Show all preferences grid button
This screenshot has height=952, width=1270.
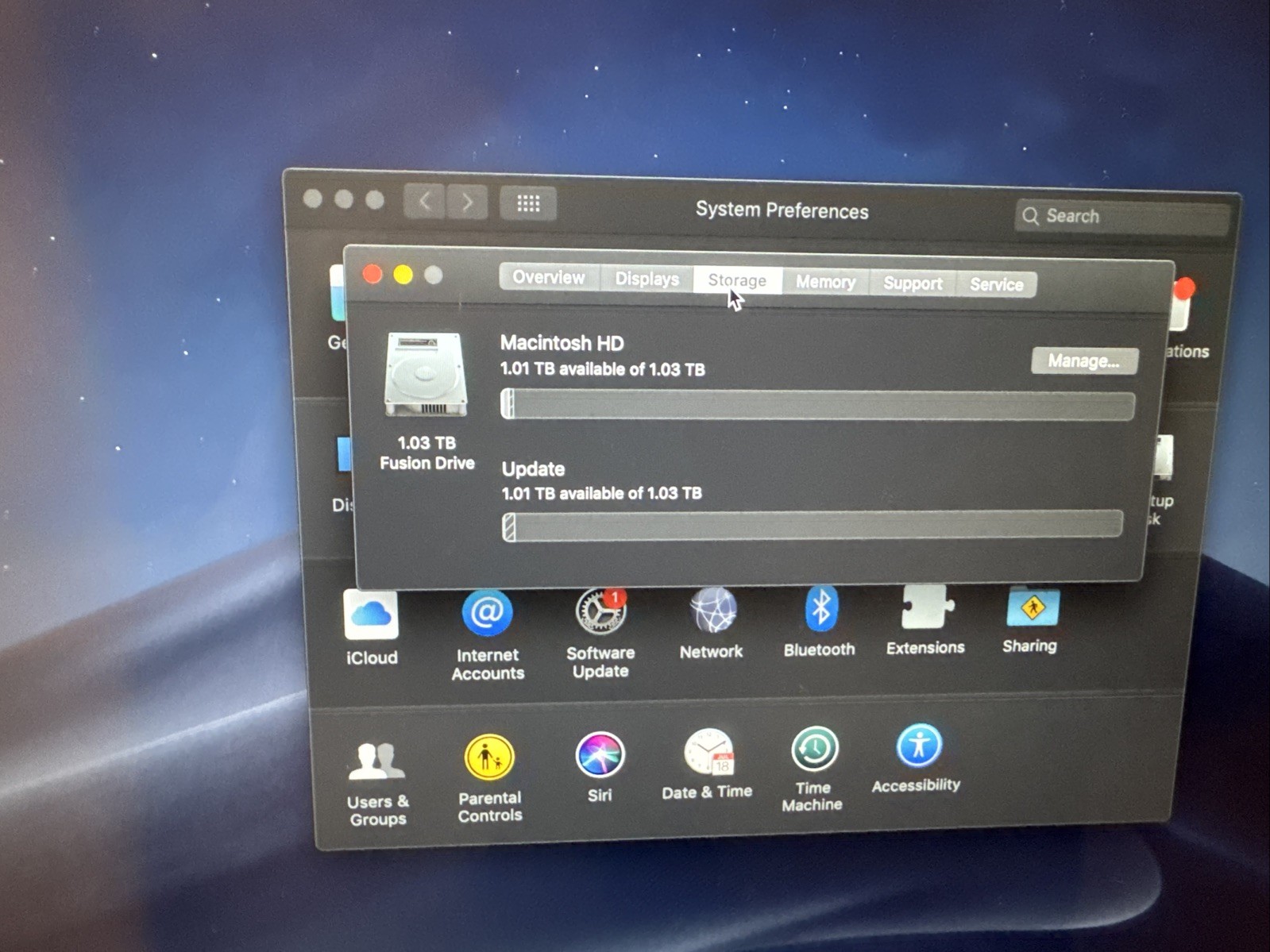[528, 203]
